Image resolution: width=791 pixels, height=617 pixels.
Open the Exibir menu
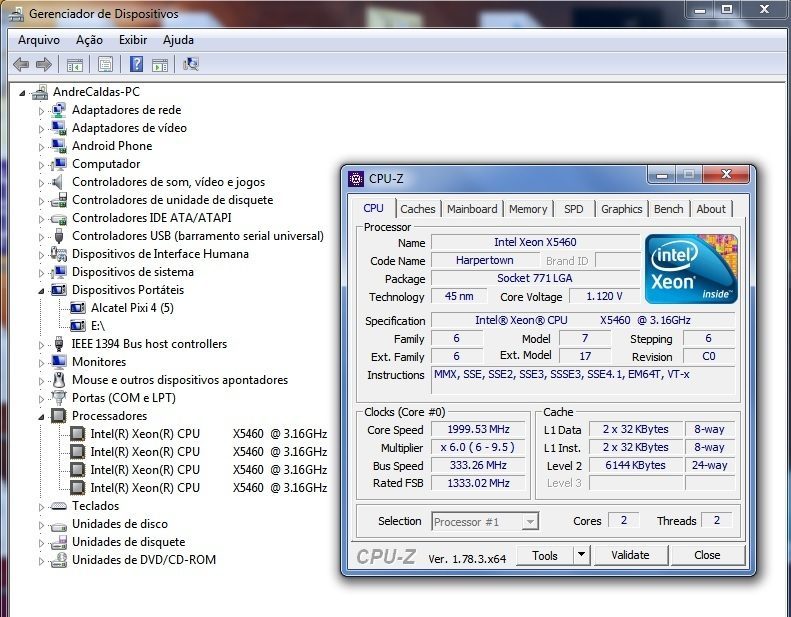point(133,40)
